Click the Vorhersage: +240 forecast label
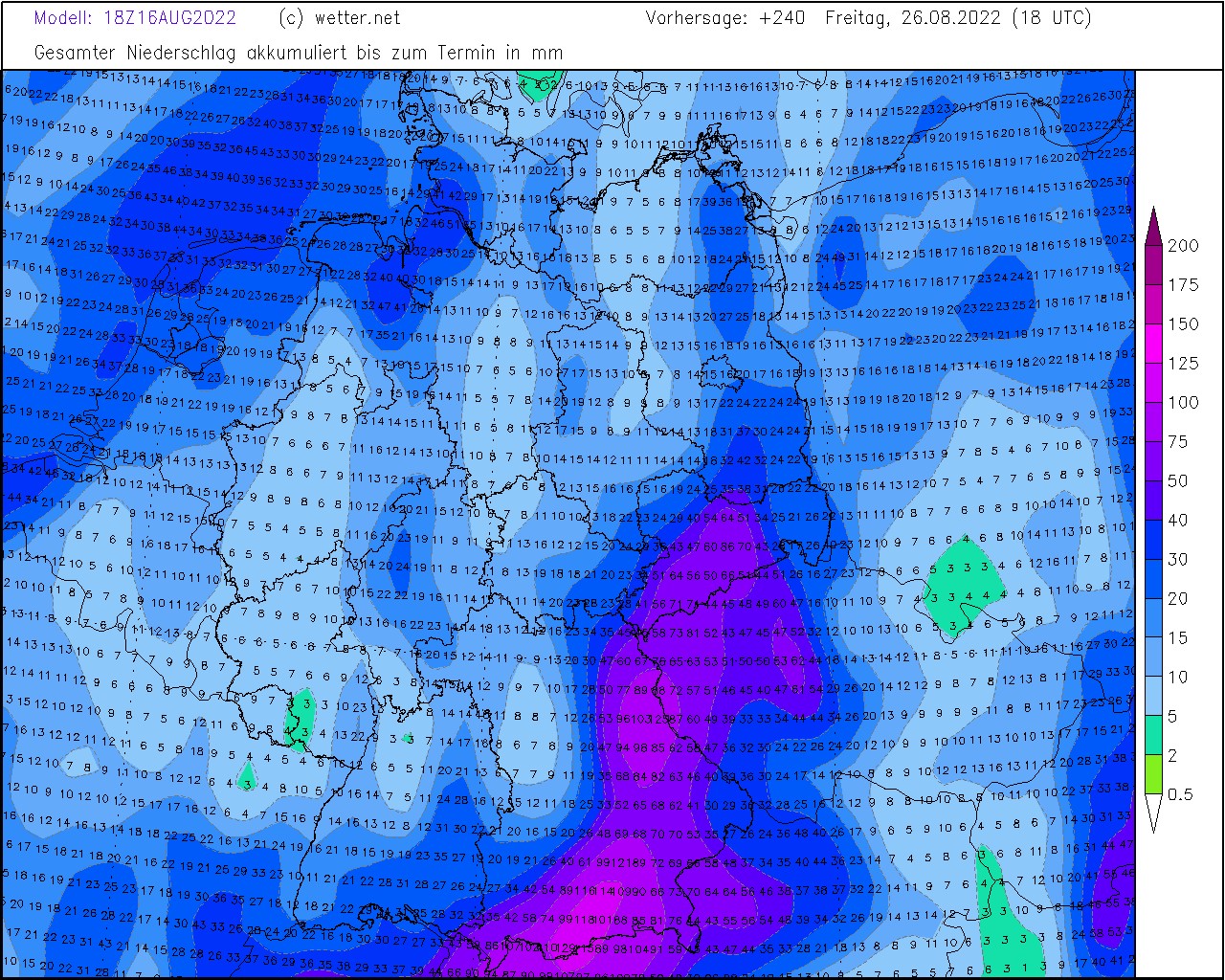The height and width of the screenshot is (980, 1225). pyautogui.click(x=724, y=18)
